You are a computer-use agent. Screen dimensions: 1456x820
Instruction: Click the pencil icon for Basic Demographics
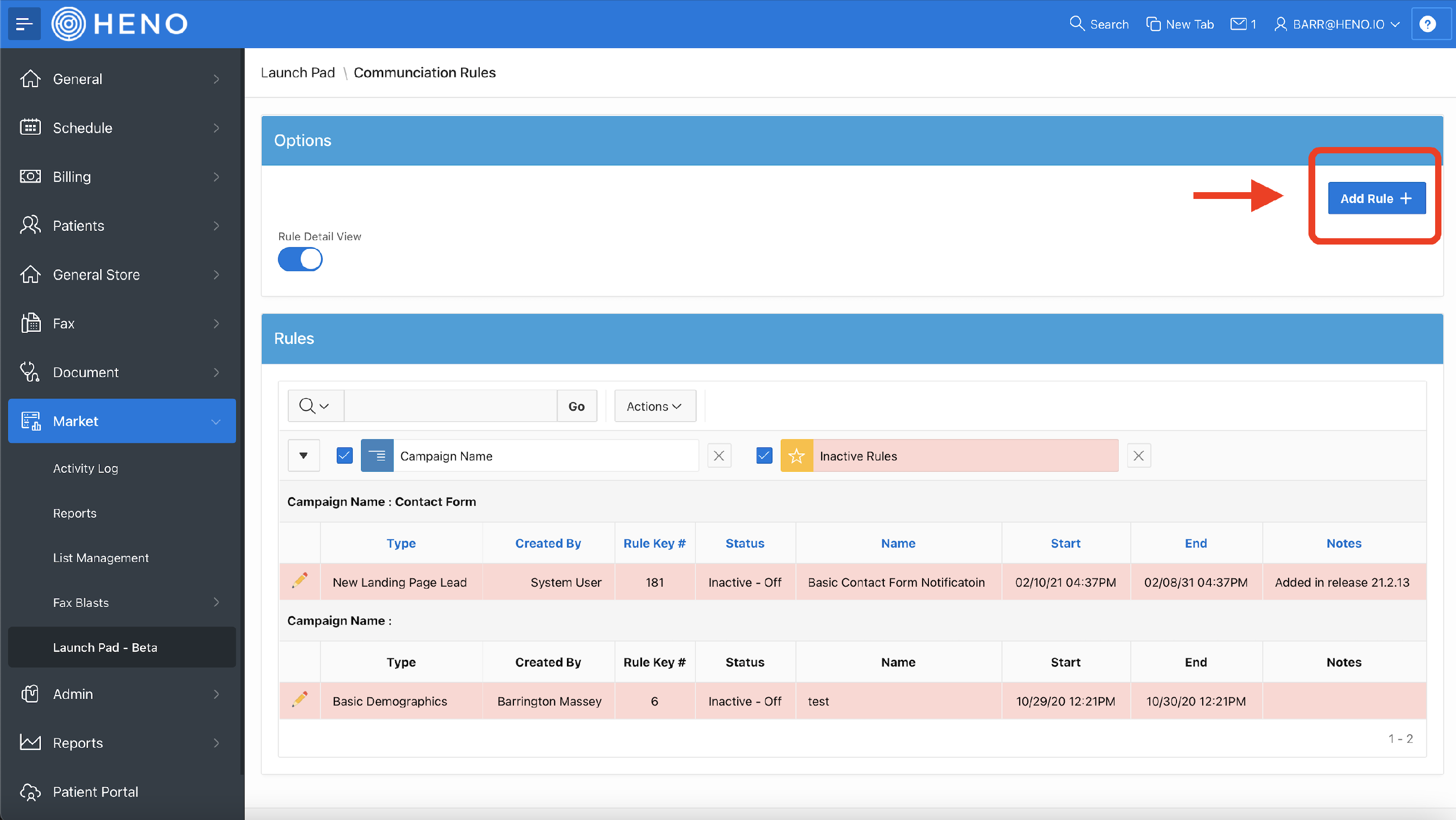300,700
